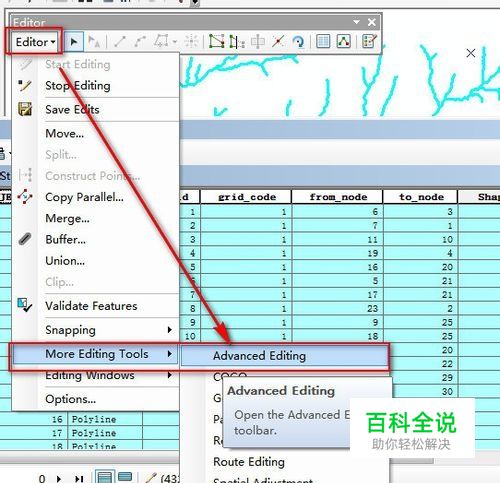
Task: Select from_node cell with value 23
Action: click(x=337, y=309)
